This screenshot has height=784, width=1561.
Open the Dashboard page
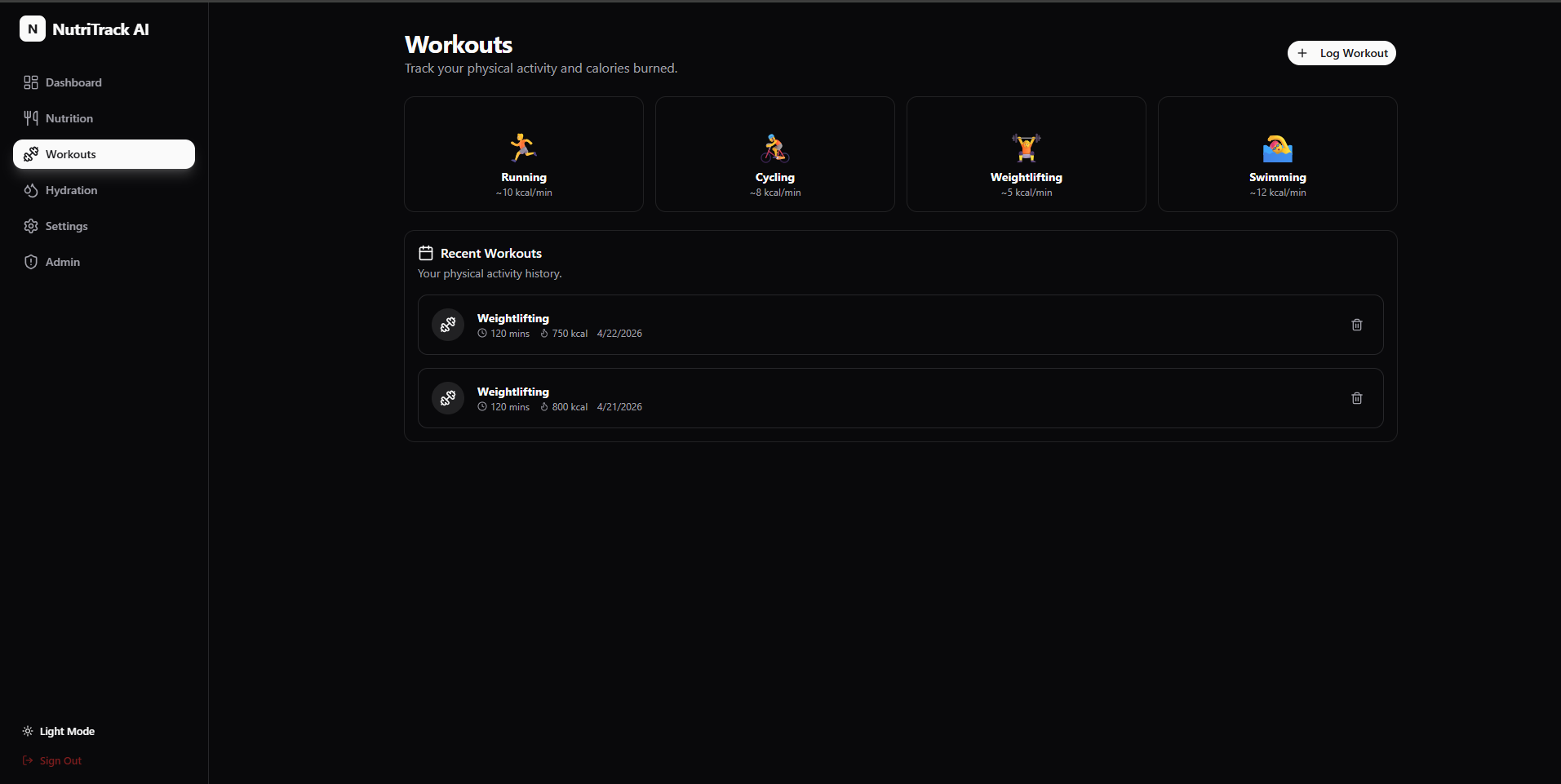tap(104, 82)
